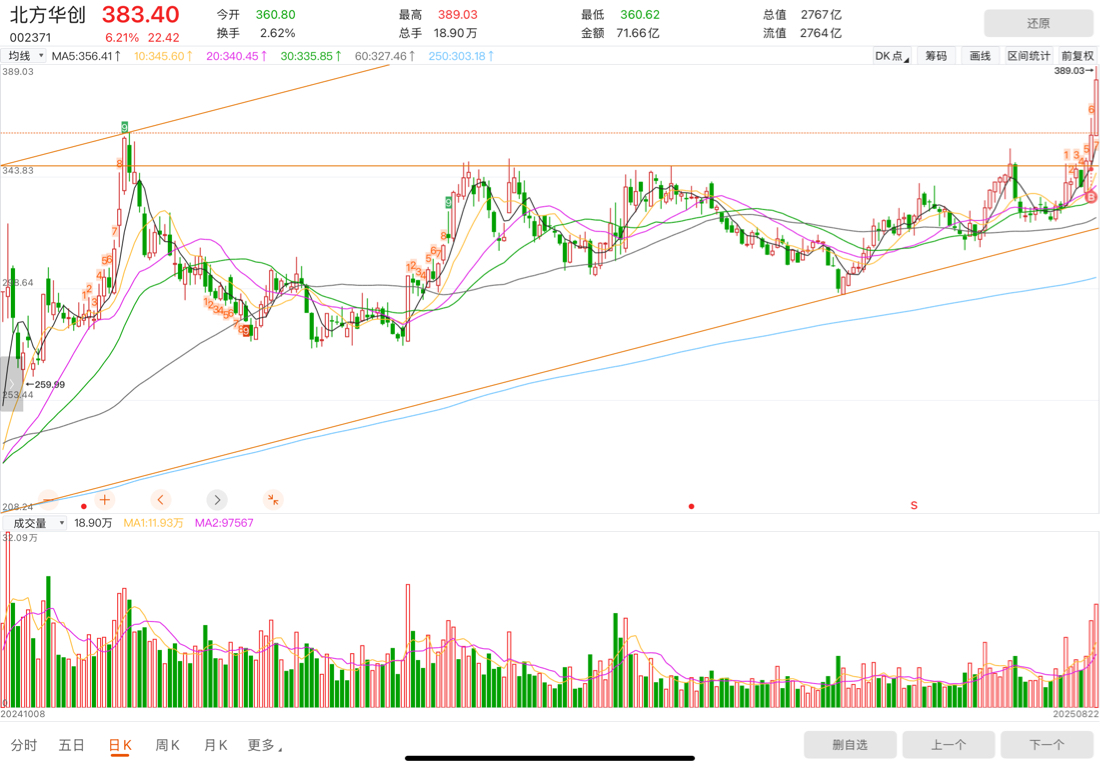Viewport: 1100px width, 768px height.
Task: Select the 月K monthly chart tab
Action: [x=215, y=745]
